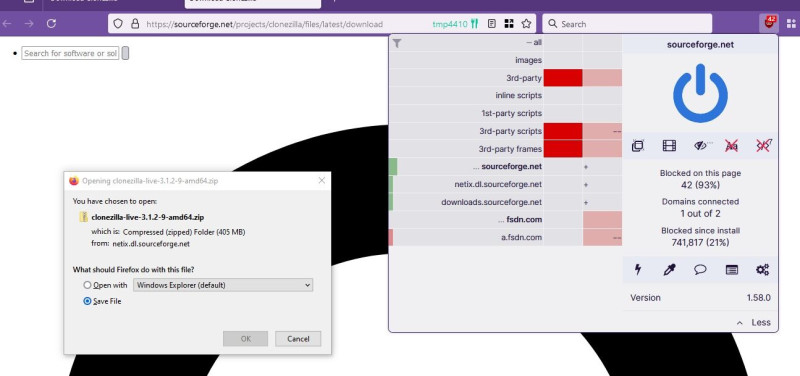Enter element zapper mode with the lightning icon
This screenshot has width=800, height=376.
point(638,269)
